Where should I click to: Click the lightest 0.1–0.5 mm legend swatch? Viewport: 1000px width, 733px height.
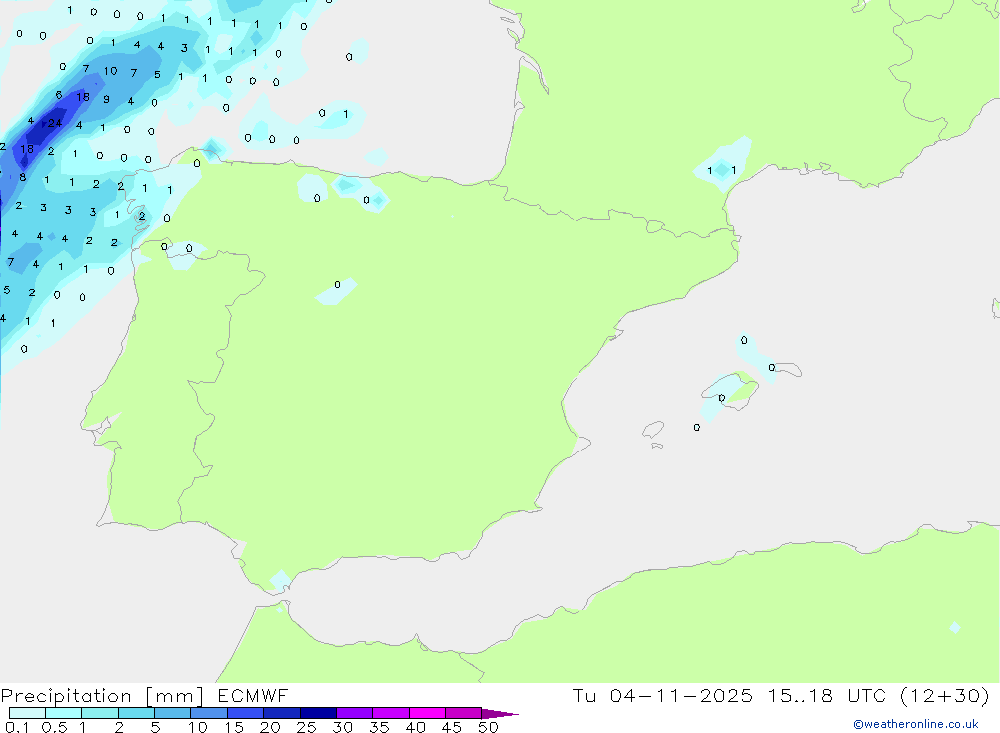click(27, 713)
